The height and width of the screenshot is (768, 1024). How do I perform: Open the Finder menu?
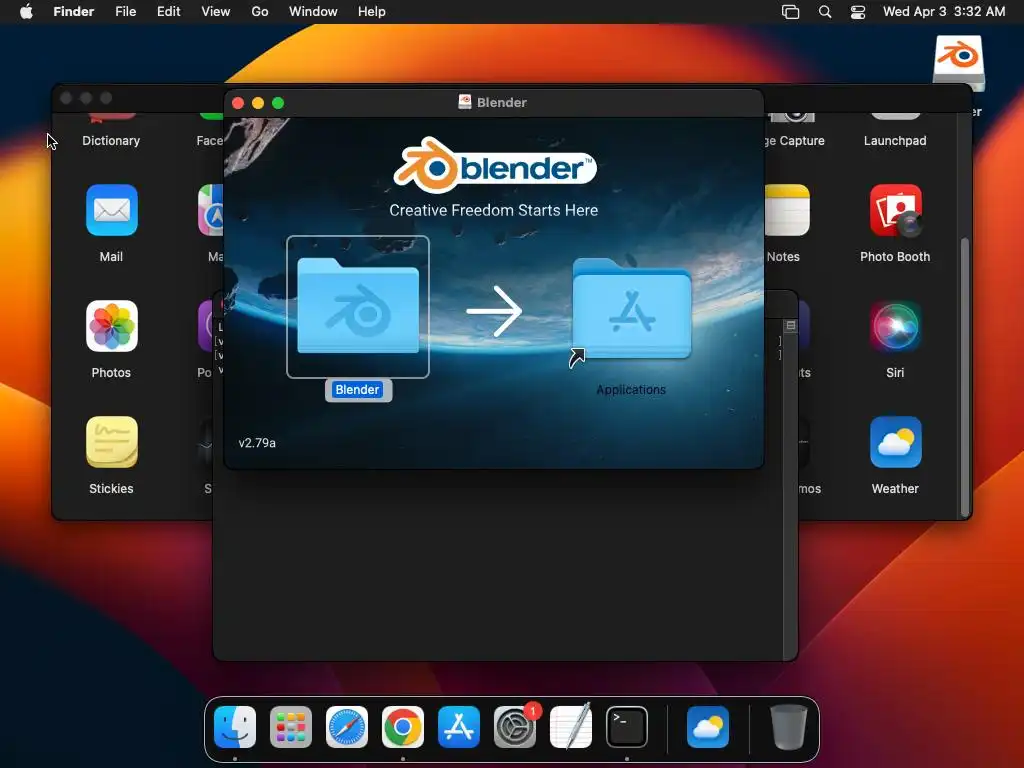tap(74, 12)
